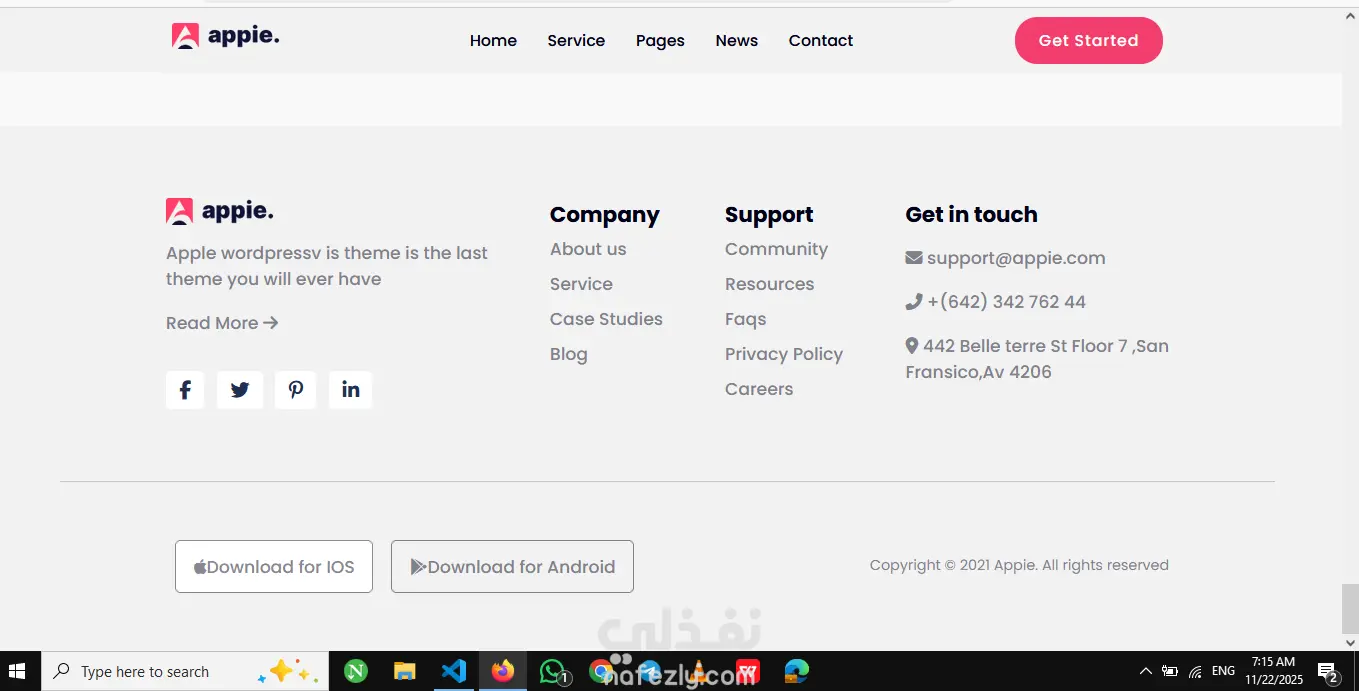Image resolution: width=1359 pixels, height=691 pixels.
Task: Open the Wi-Fi network tray icon
Action: click(1195, 672)
